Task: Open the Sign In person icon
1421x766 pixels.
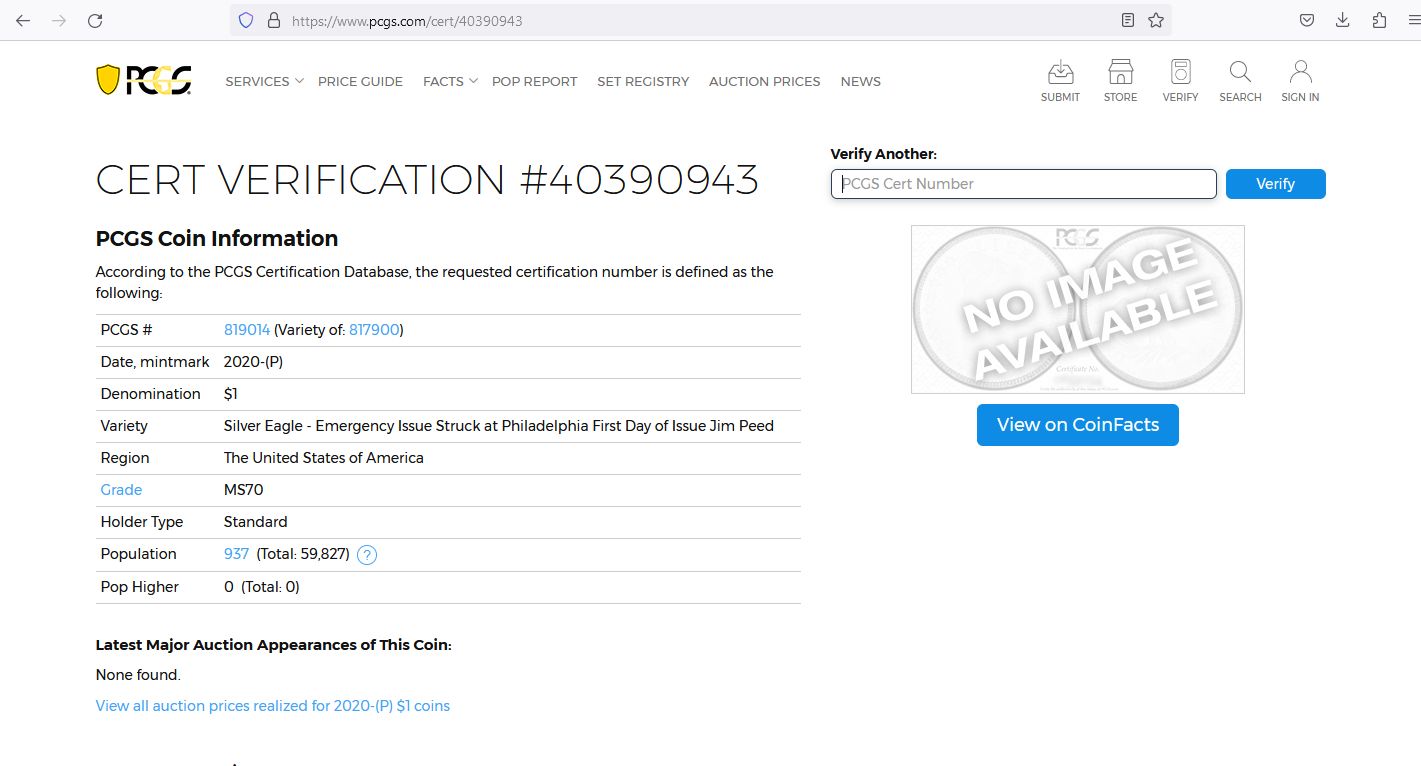Action: (1300, 81)
